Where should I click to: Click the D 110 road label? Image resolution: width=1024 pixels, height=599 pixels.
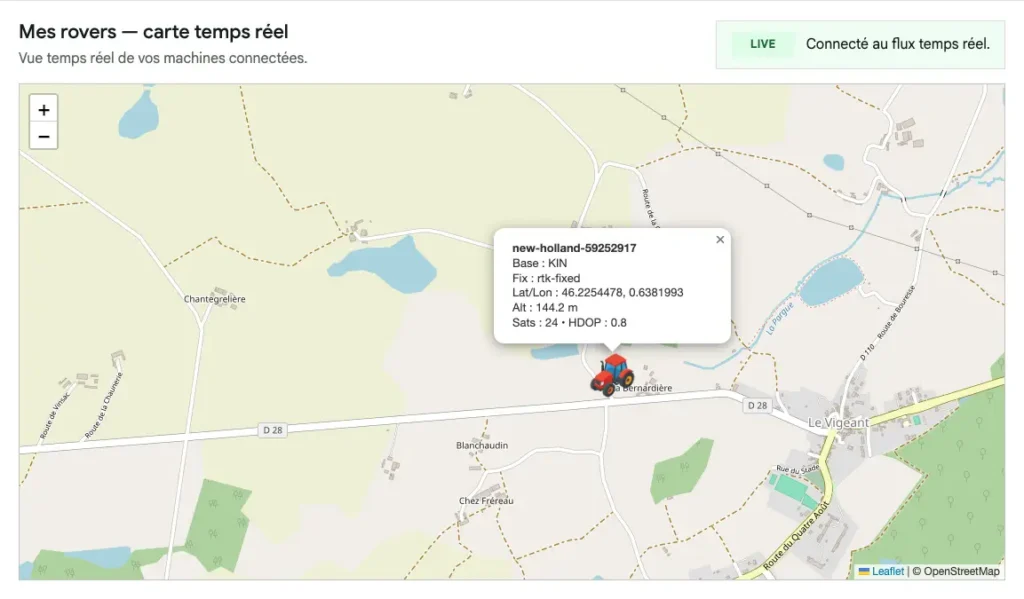coord(866,351)
